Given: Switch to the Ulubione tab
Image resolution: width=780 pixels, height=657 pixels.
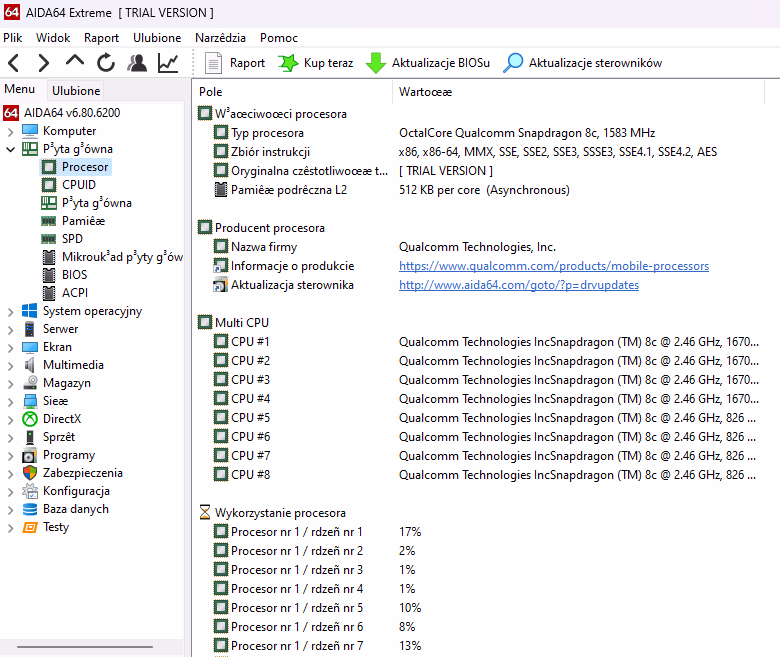Looking at the screenshot, I should (x=76, y=90).
